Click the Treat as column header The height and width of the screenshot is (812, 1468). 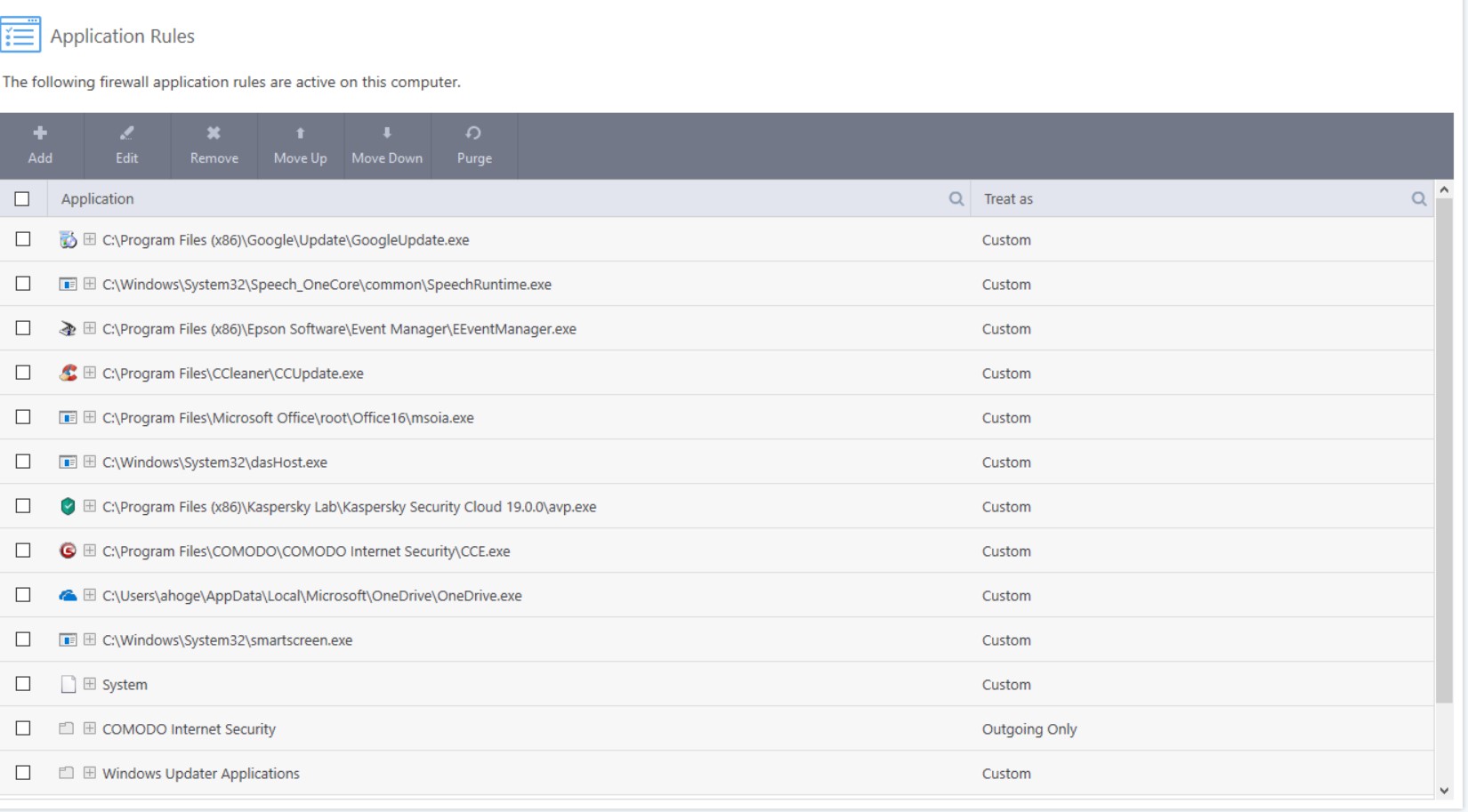[1008, 199]
